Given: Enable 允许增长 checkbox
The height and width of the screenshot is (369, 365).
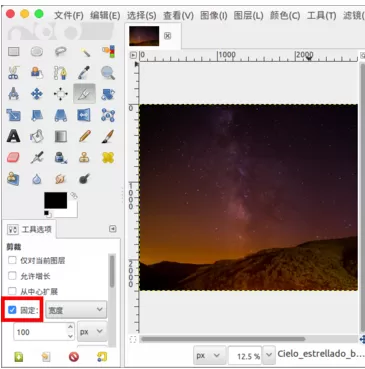Looking at the screenshot, I should click(x=12, y=276).
